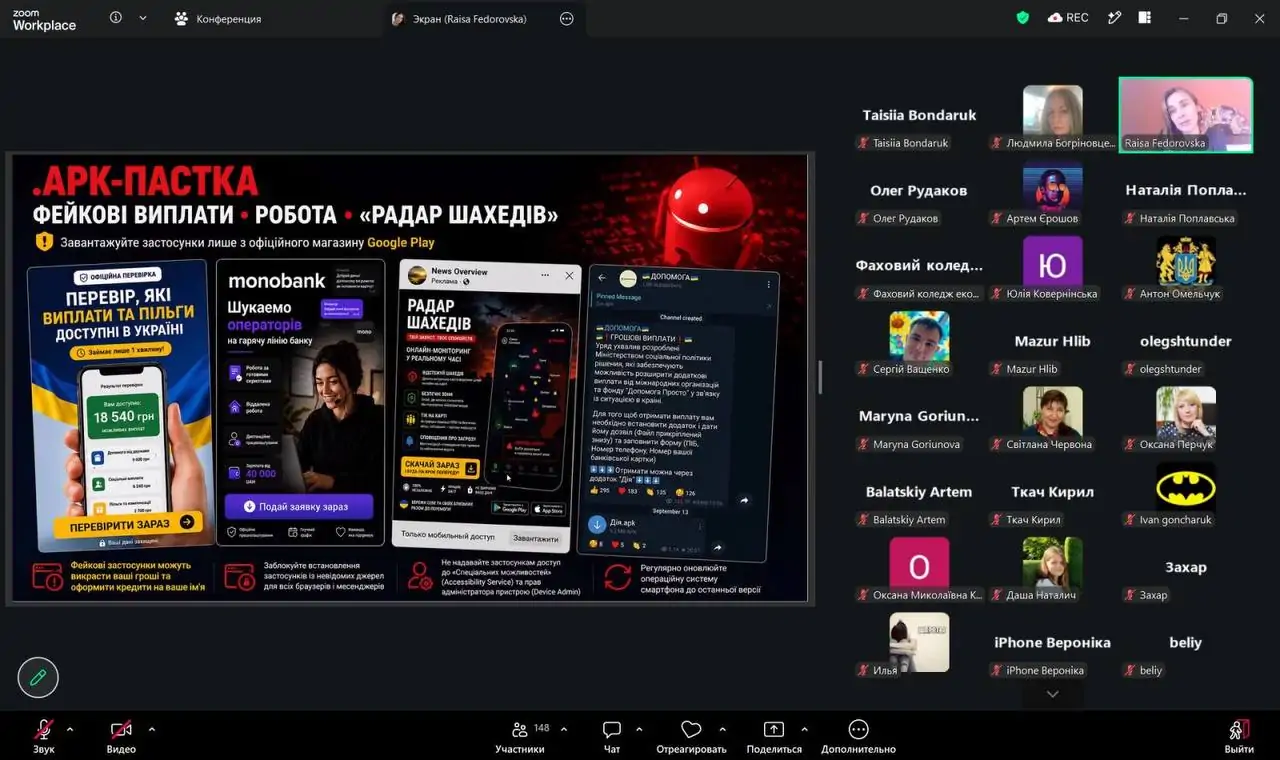Select the Конференция tab
Viewport: 1280px width, 760px height.
click(x=217, y=18)
